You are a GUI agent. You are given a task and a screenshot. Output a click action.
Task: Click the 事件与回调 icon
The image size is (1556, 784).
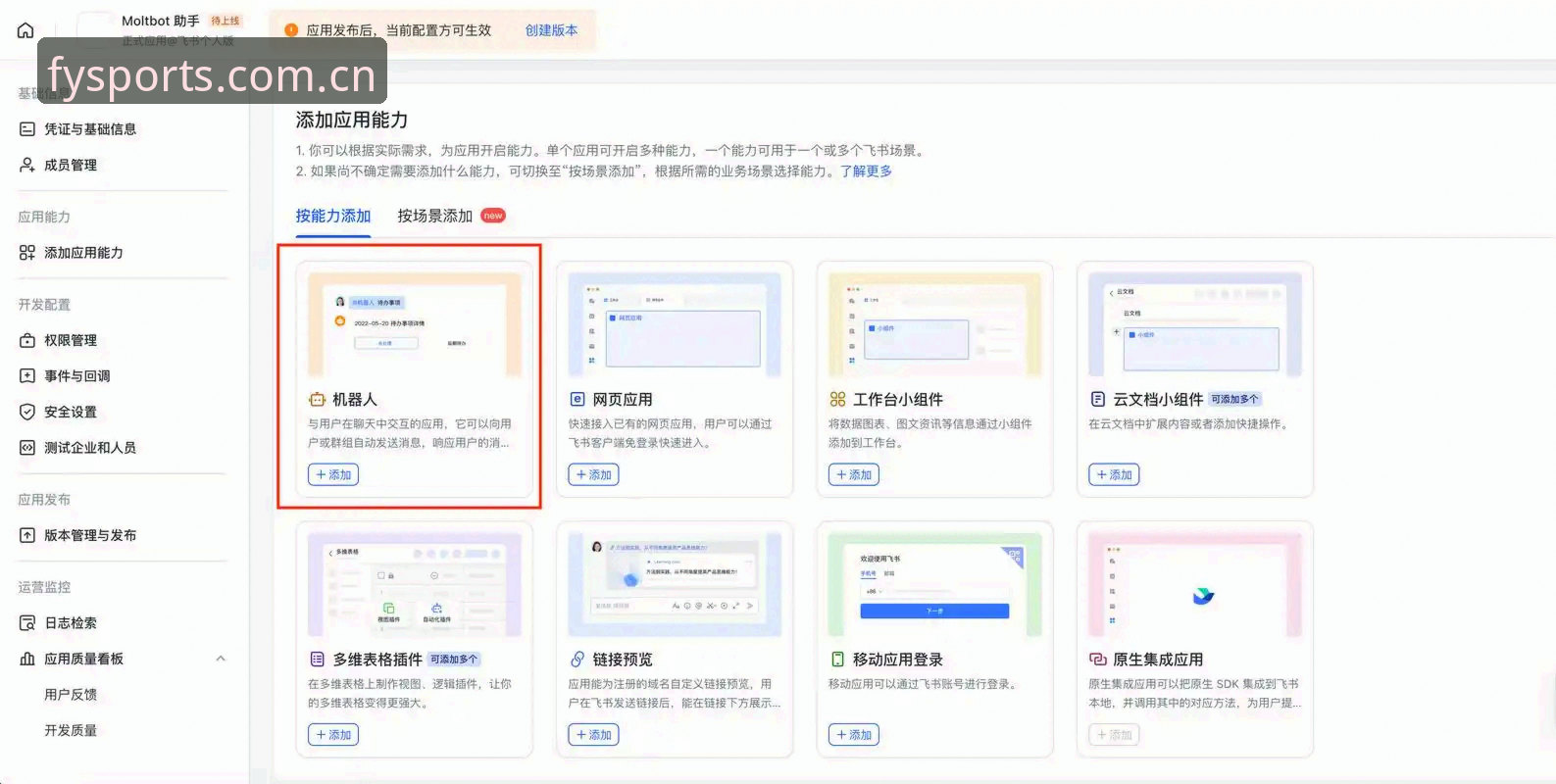point(27,376)
